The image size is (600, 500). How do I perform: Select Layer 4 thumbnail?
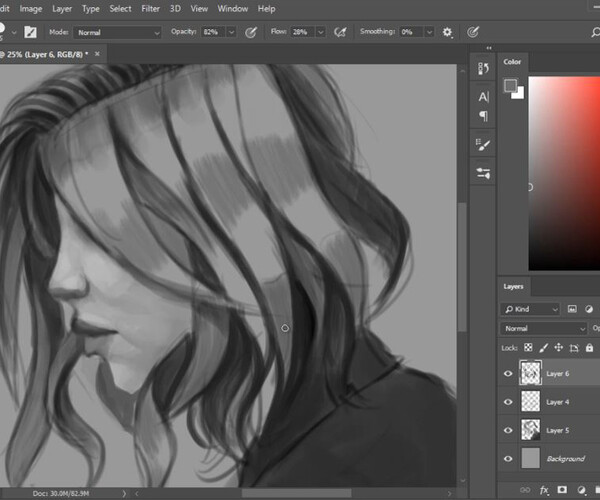pos(530,401)
